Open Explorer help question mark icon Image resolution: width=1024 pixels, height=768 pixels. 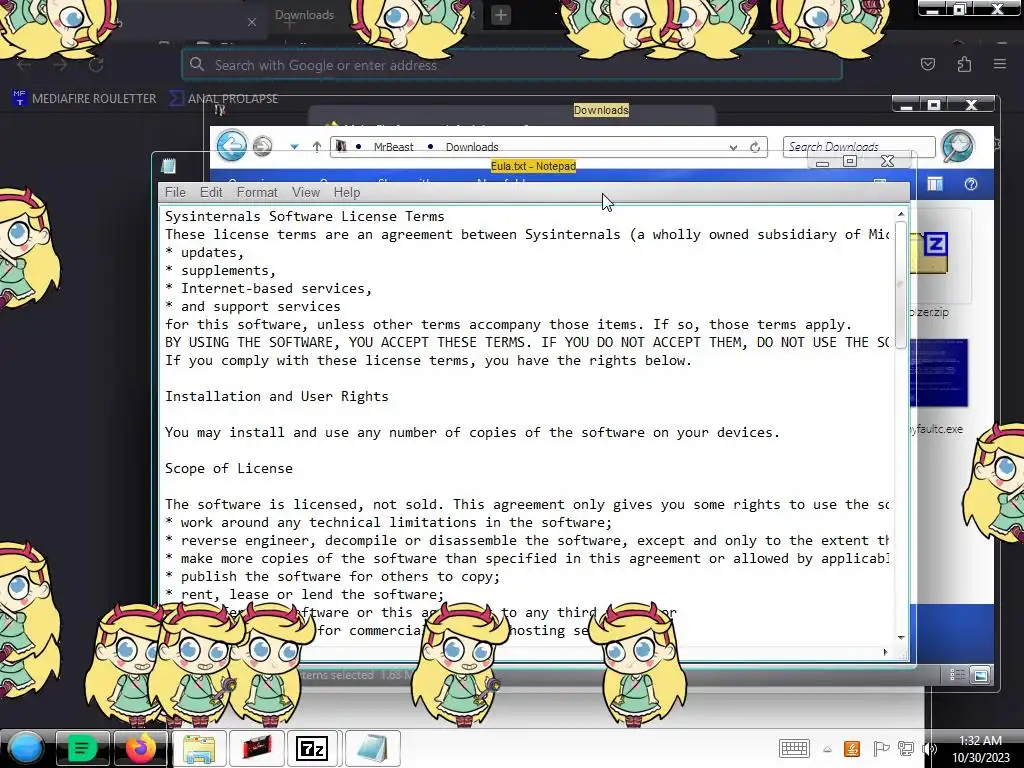[x=971, y=184]
